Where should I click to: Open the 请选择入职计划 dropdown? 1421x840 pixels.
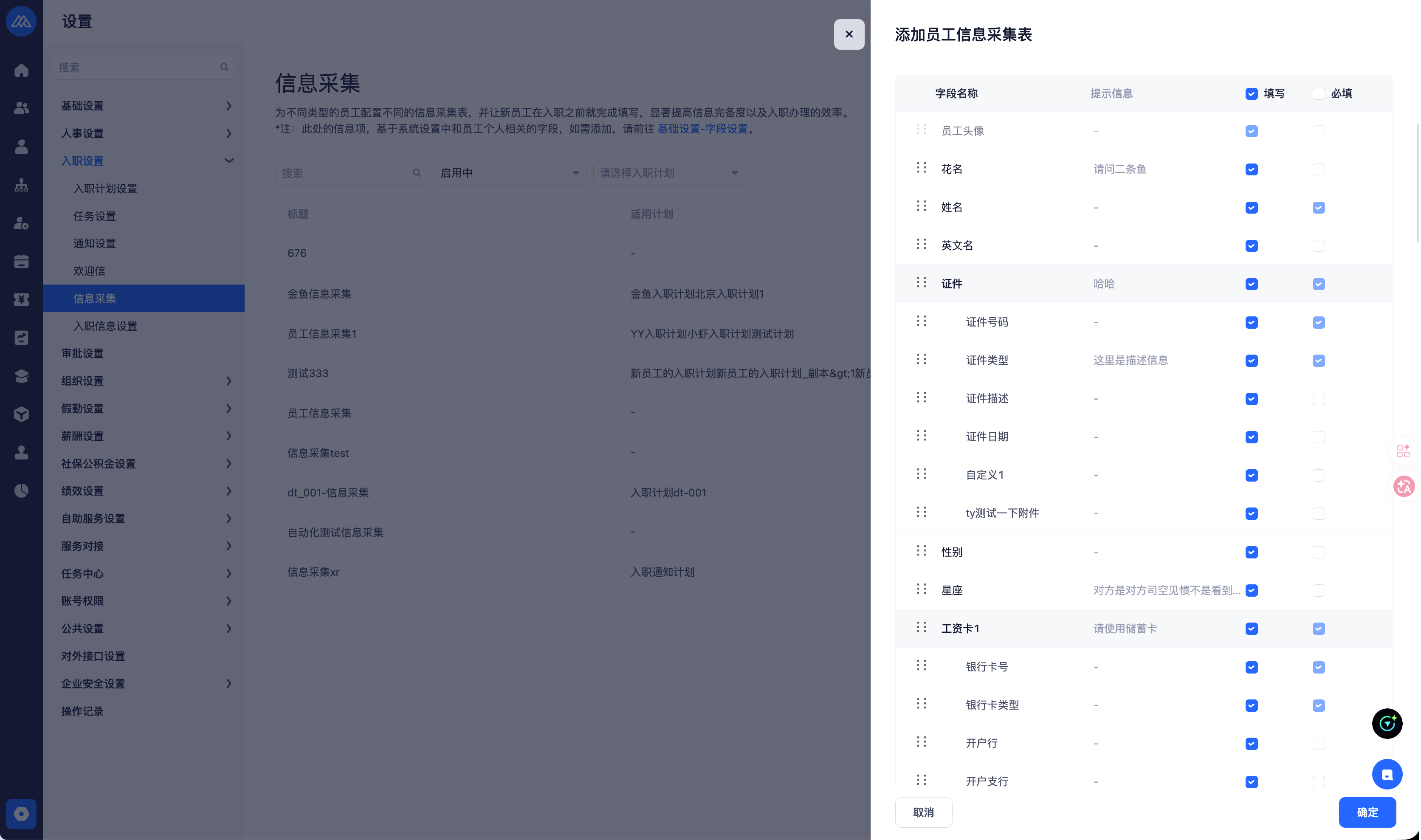669,173
